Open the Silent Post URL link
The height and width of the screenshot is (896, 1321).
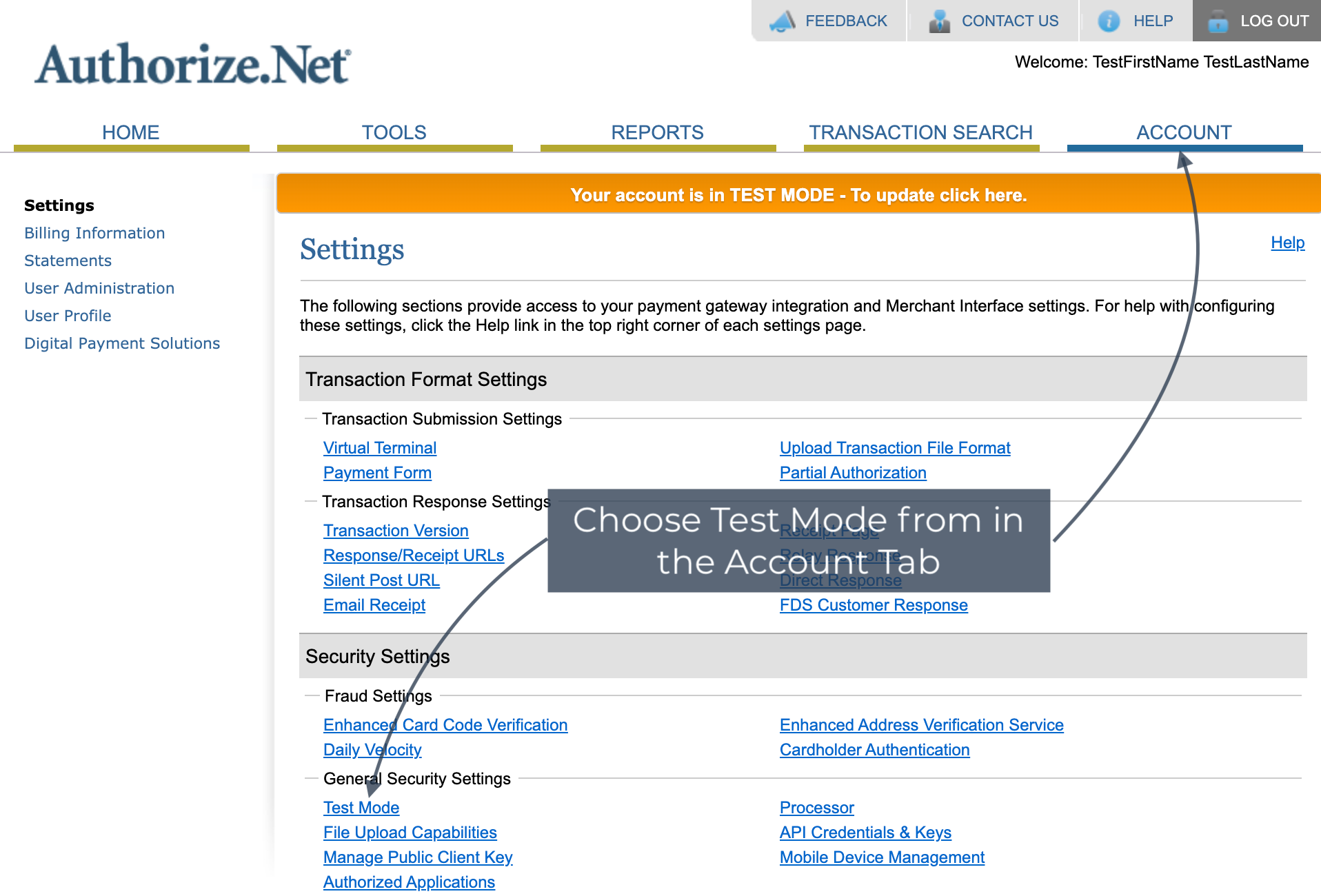pos(381,580)
